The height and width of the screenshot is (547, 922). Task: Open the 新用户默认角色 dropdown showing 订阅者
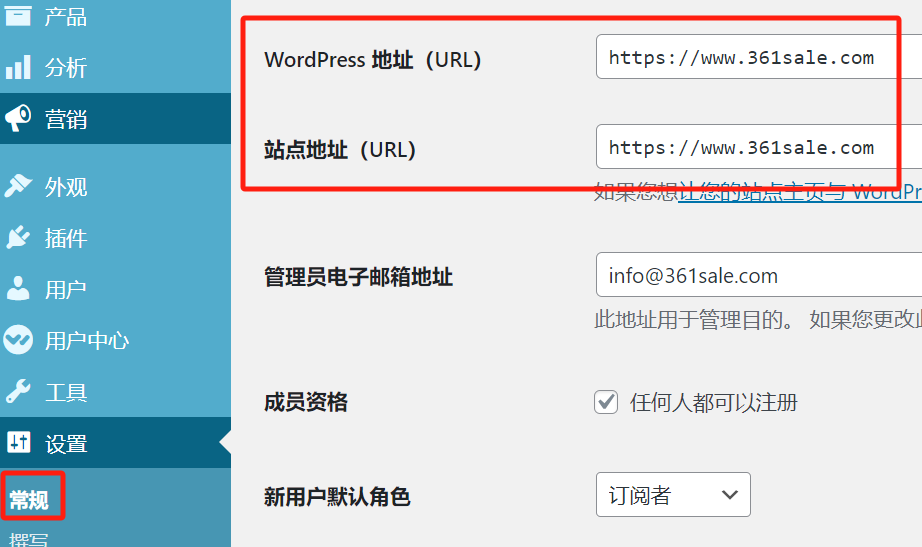click(x=673, y=495)
